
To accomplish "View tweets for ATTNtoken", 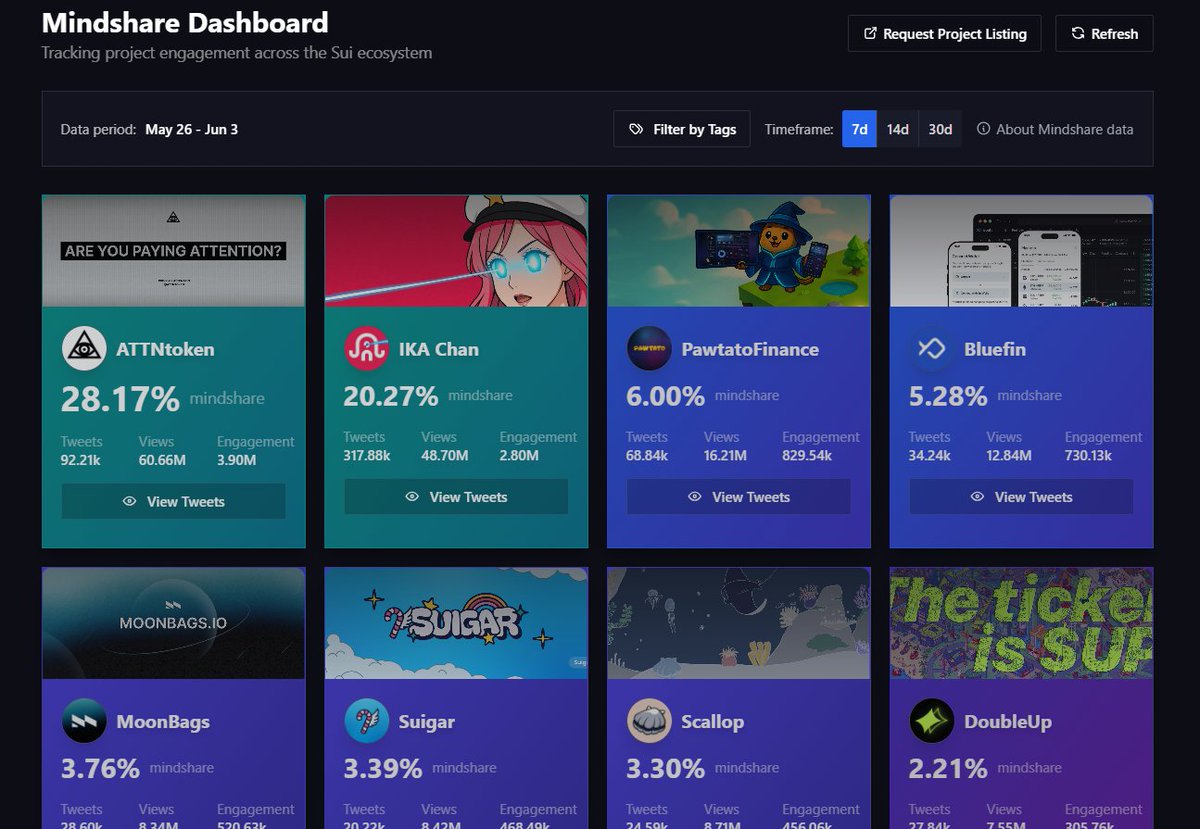I will [x=174, y=501].
